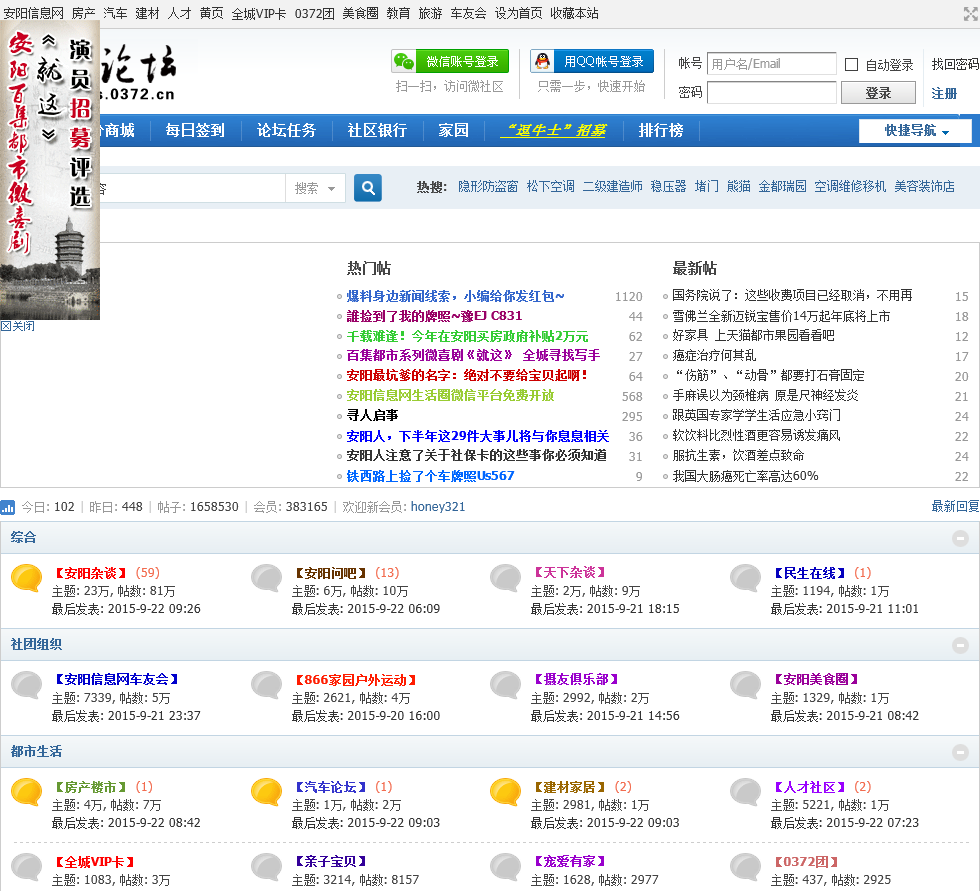Open 美食圈 in the top site bar
Image resolution: width=980 pixels, height=891 pixels.
360,13
